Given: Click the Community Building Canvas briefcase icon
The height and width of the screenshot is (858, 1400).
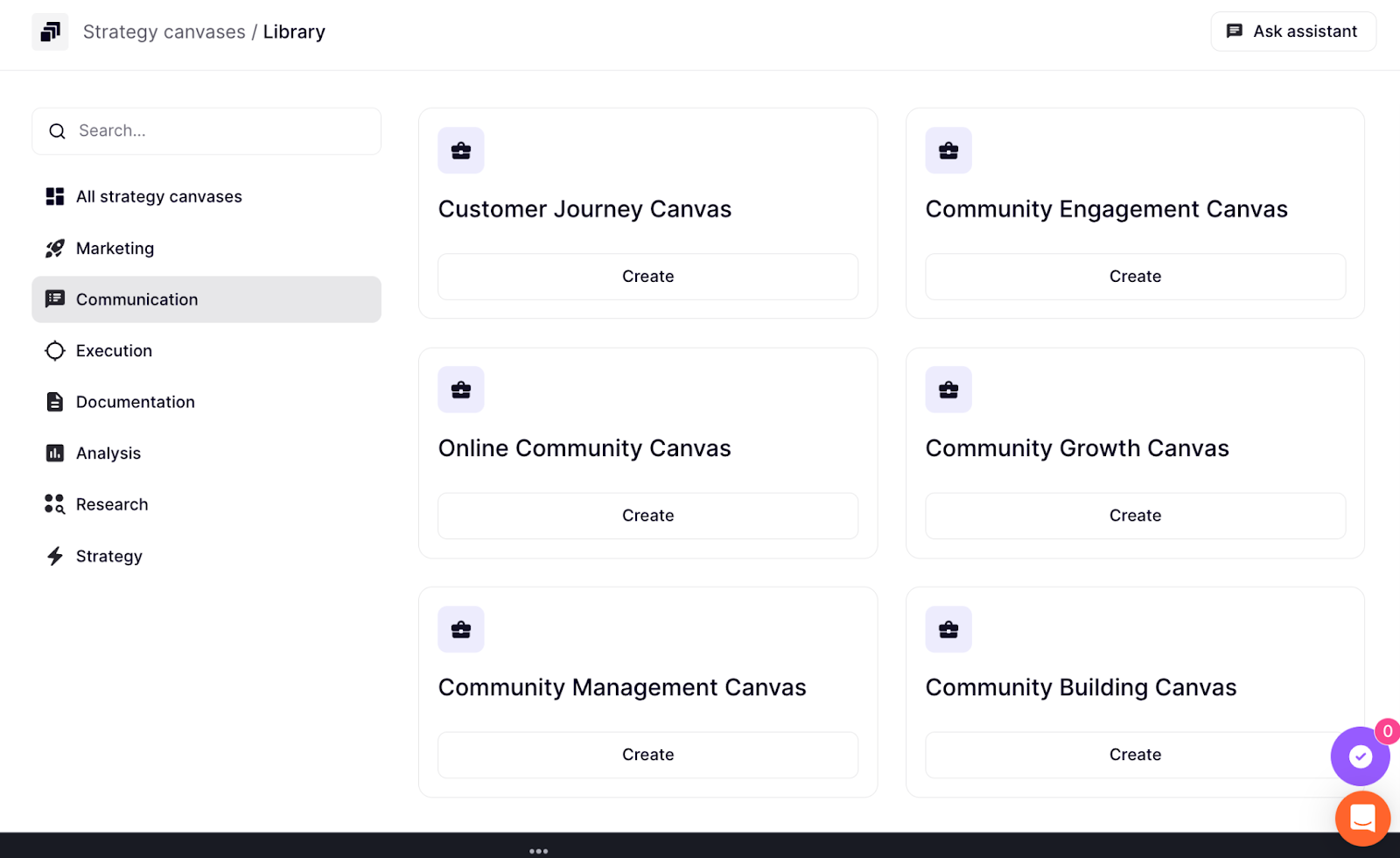Looking at the screenshot, I should pos(948,629).
